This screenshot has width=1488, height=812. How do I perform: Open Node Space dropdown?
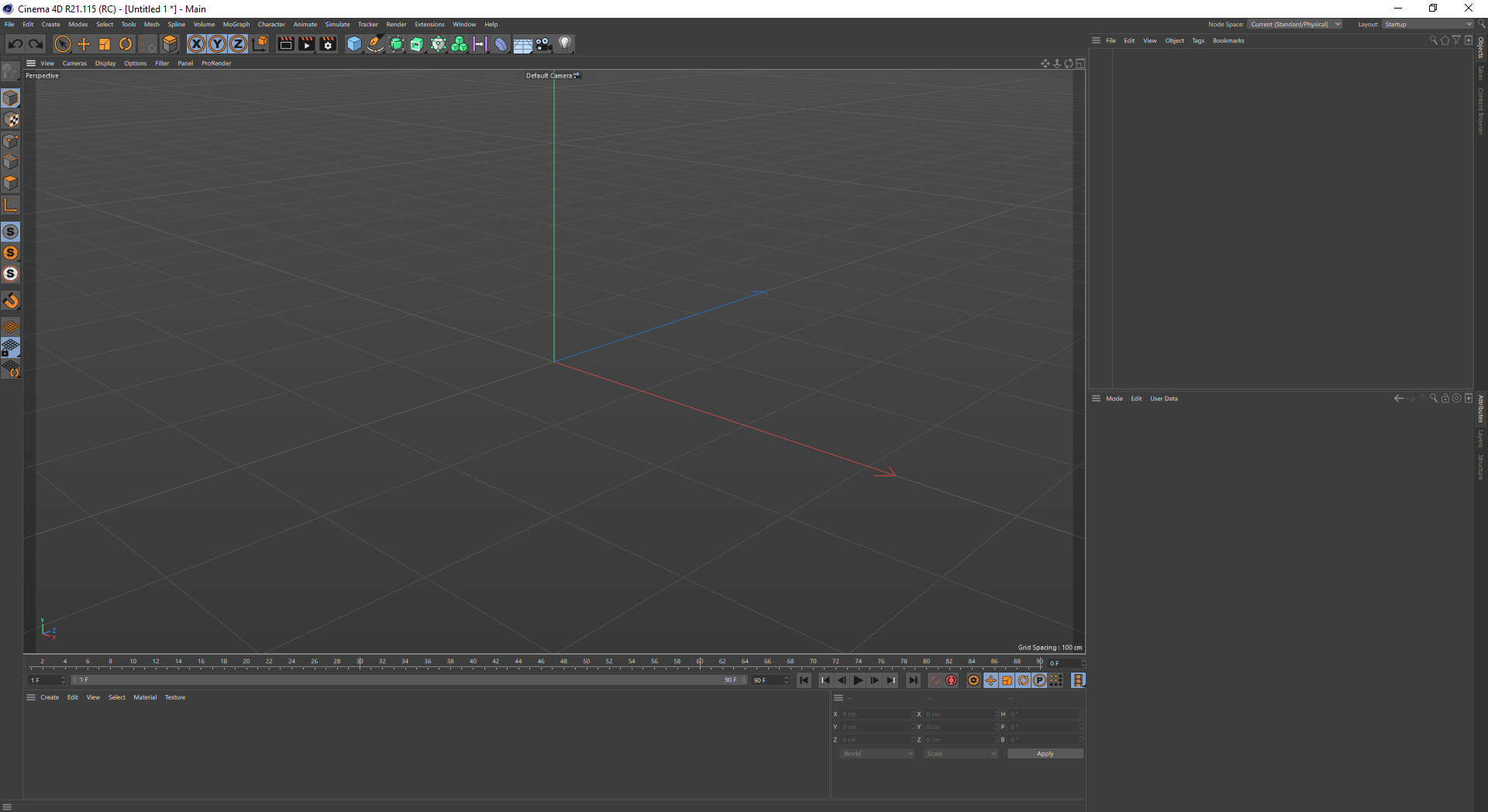(1295, 24)
